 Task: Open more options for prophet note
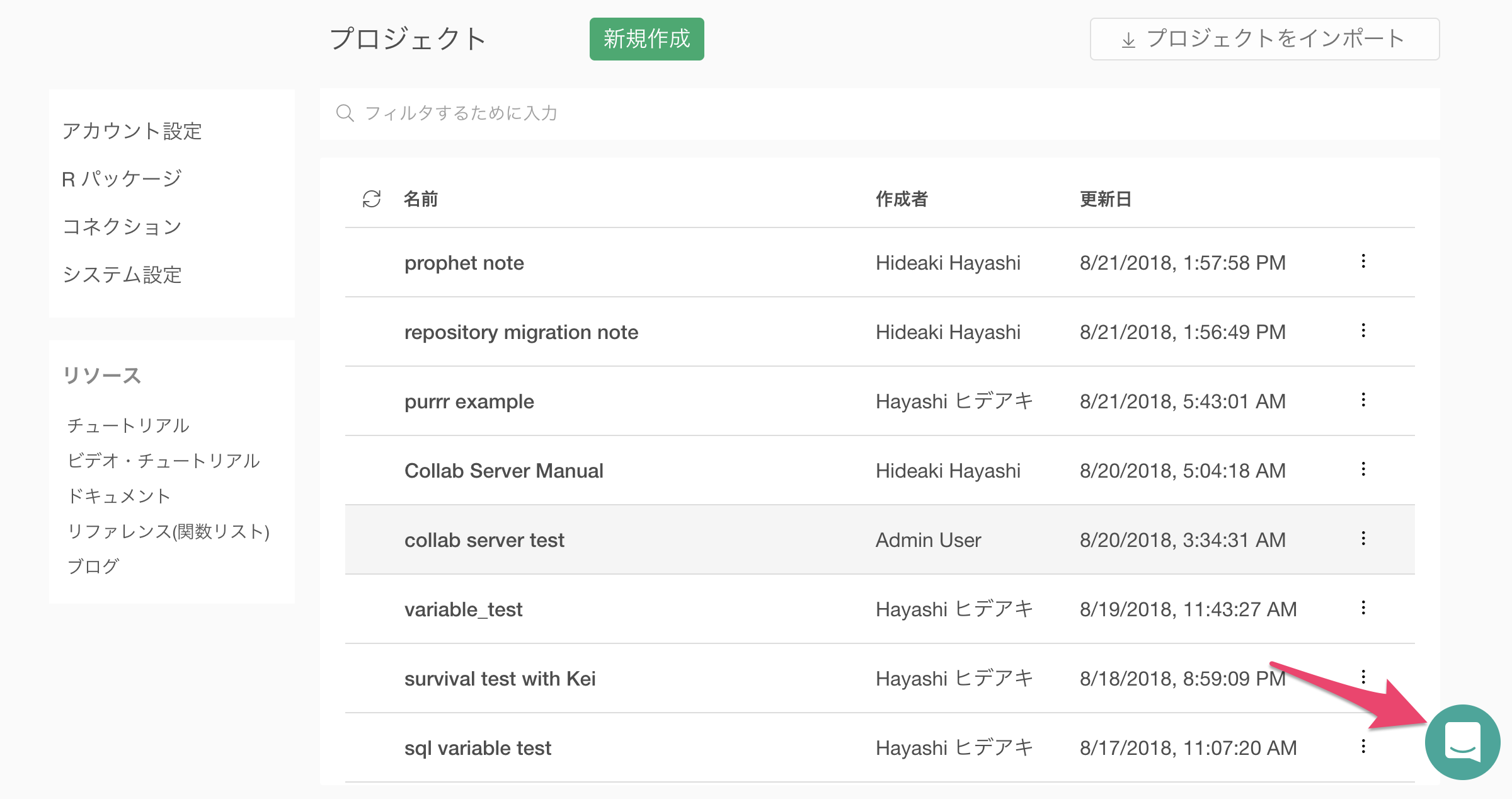1363,262
